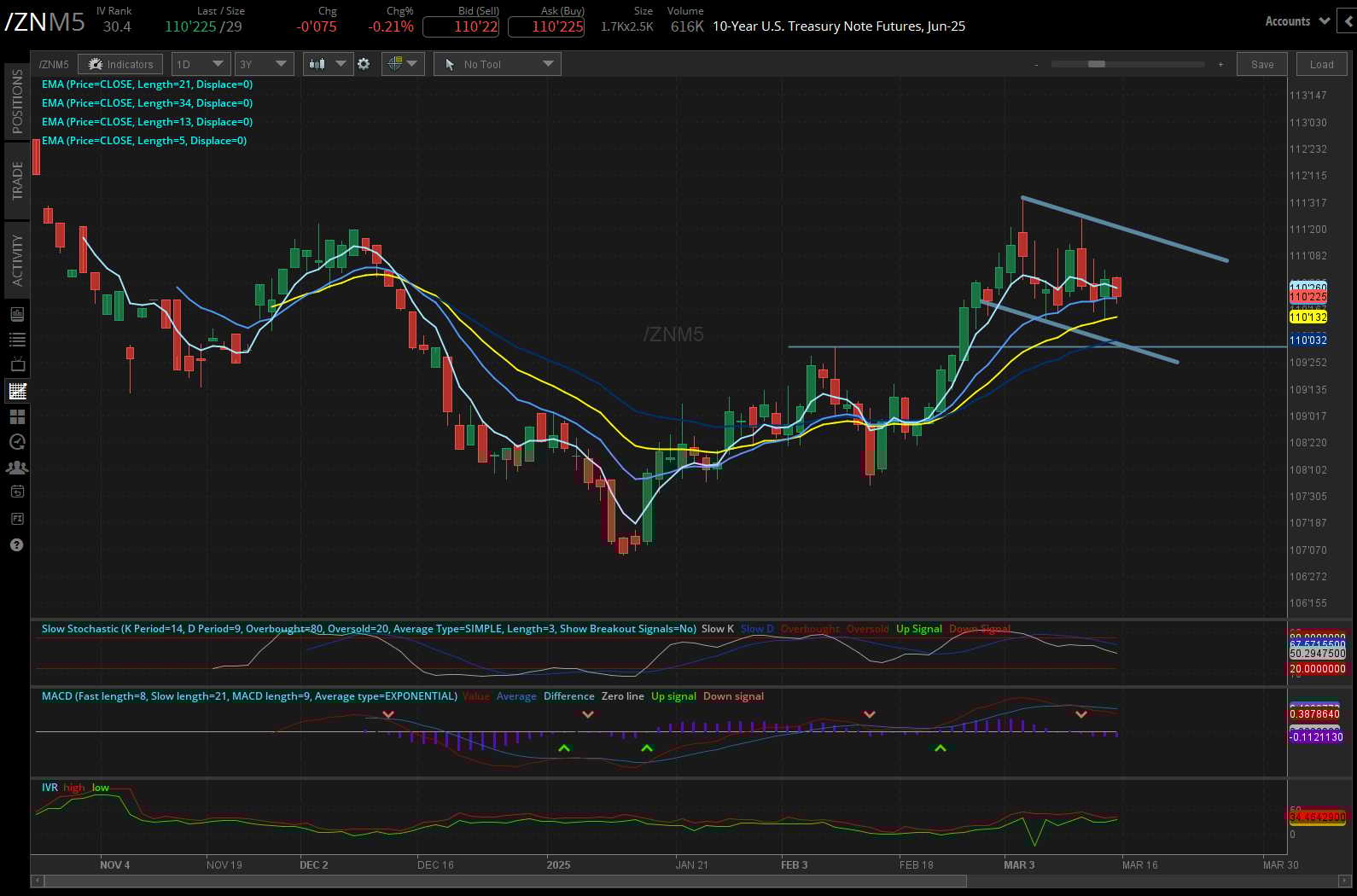Click the MACD up signal arrow near Feb 18
The height and width of the screenshot is (896, 1357).
click(x=940, y=748)
